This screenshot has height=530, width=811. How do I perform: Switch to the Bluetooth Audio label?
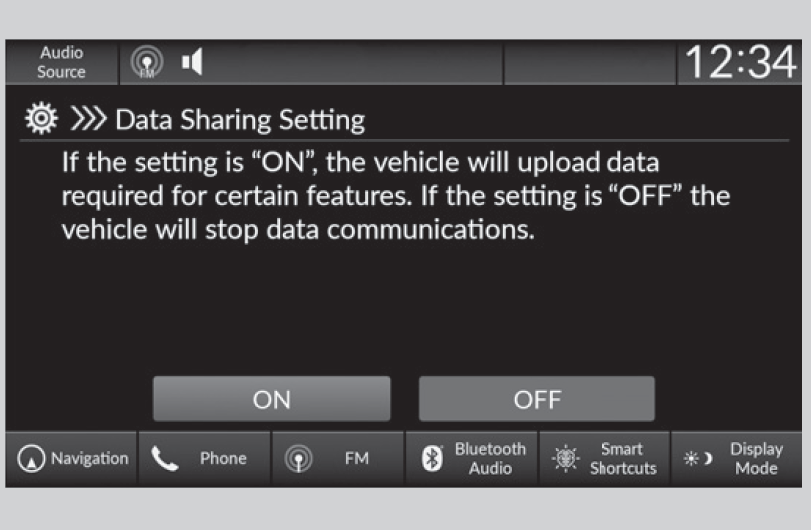click(x=490, y=459)
